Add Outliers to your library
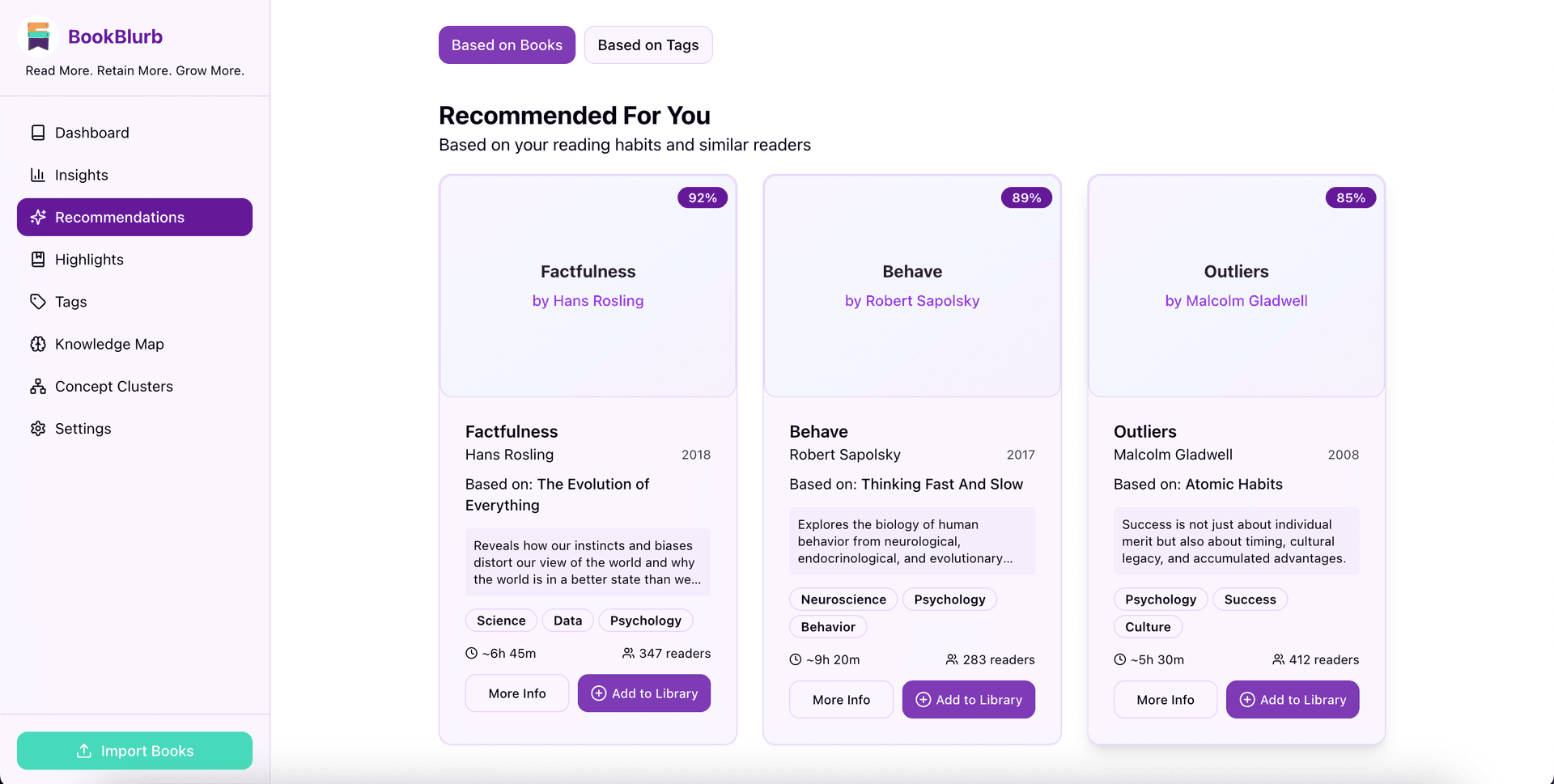This screenshot has width=1554, height=784. tap(1292, 700)
